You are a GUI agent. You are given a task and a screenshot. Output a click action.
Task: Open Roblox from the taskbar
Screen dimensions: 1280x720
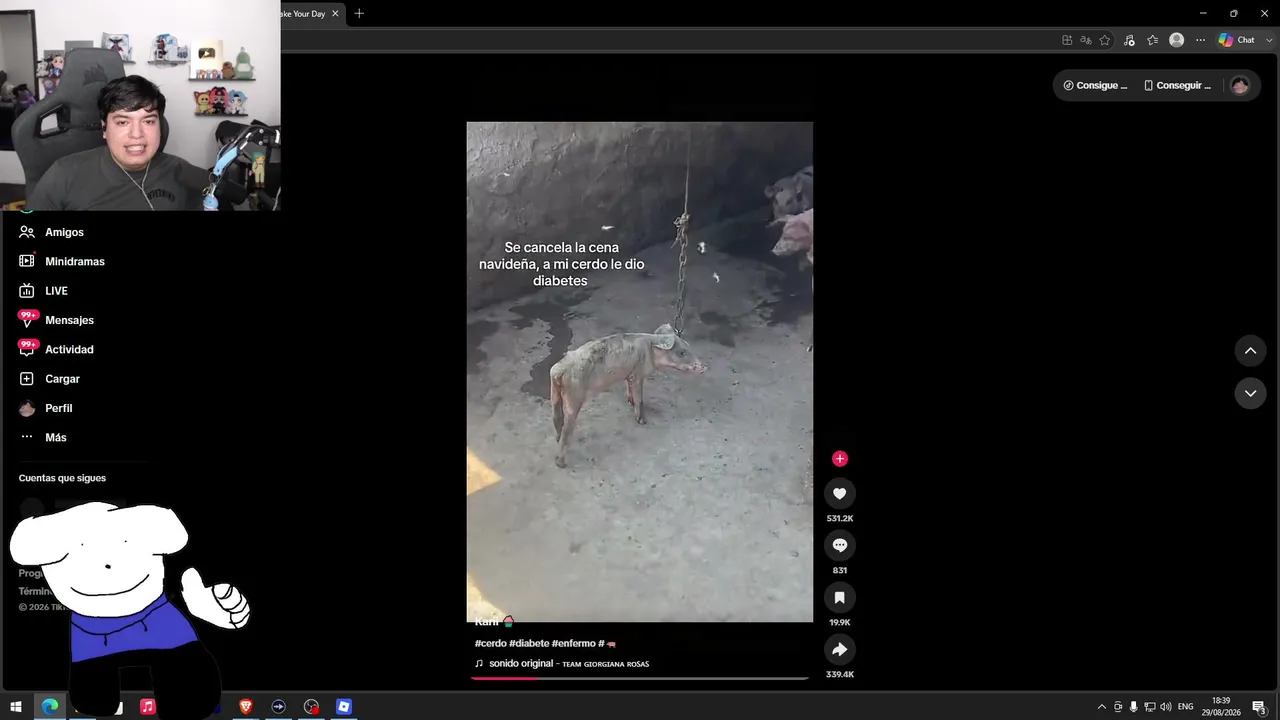pyautogui.click(x=344, y=707)
